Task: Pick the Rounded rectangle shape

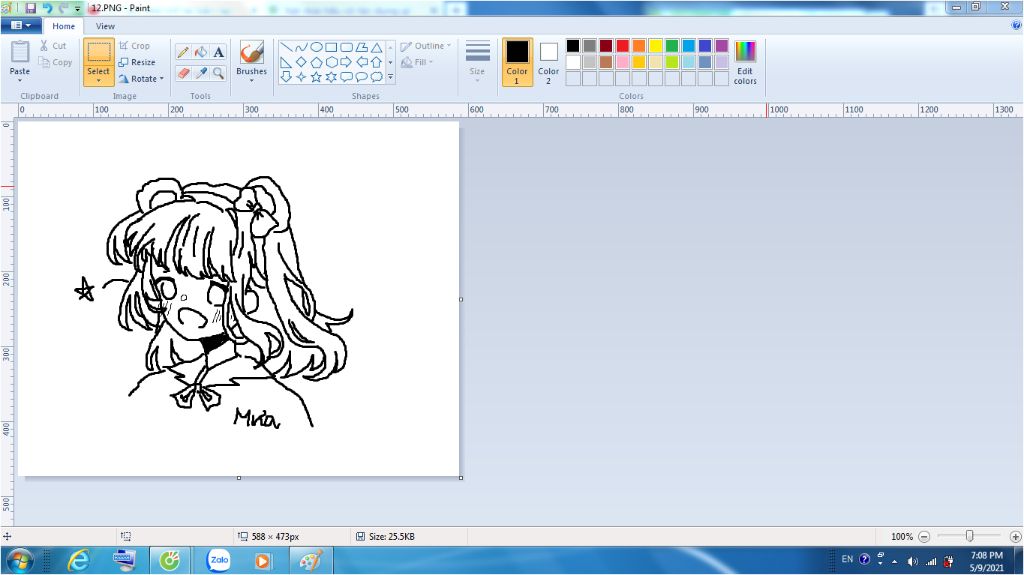Action: [346, 47]
